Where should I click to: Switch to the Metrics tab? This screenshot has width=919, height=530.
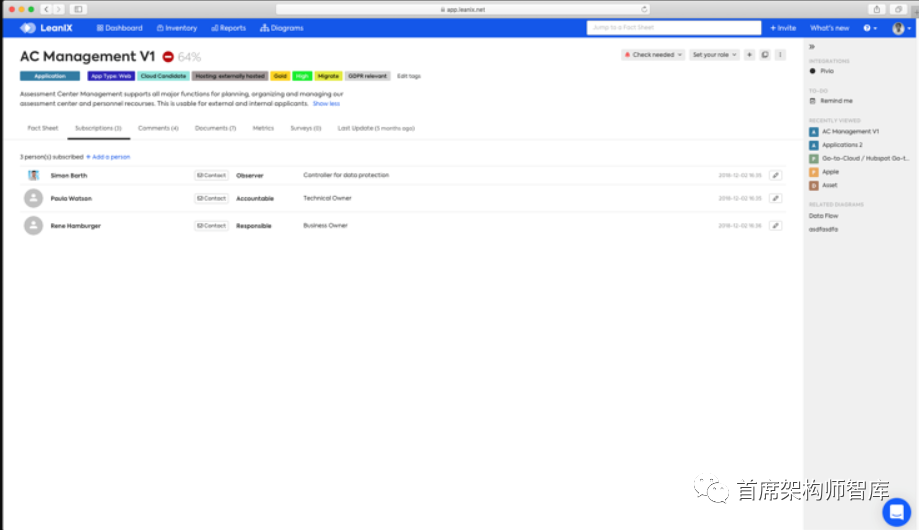tap(263, 128)
